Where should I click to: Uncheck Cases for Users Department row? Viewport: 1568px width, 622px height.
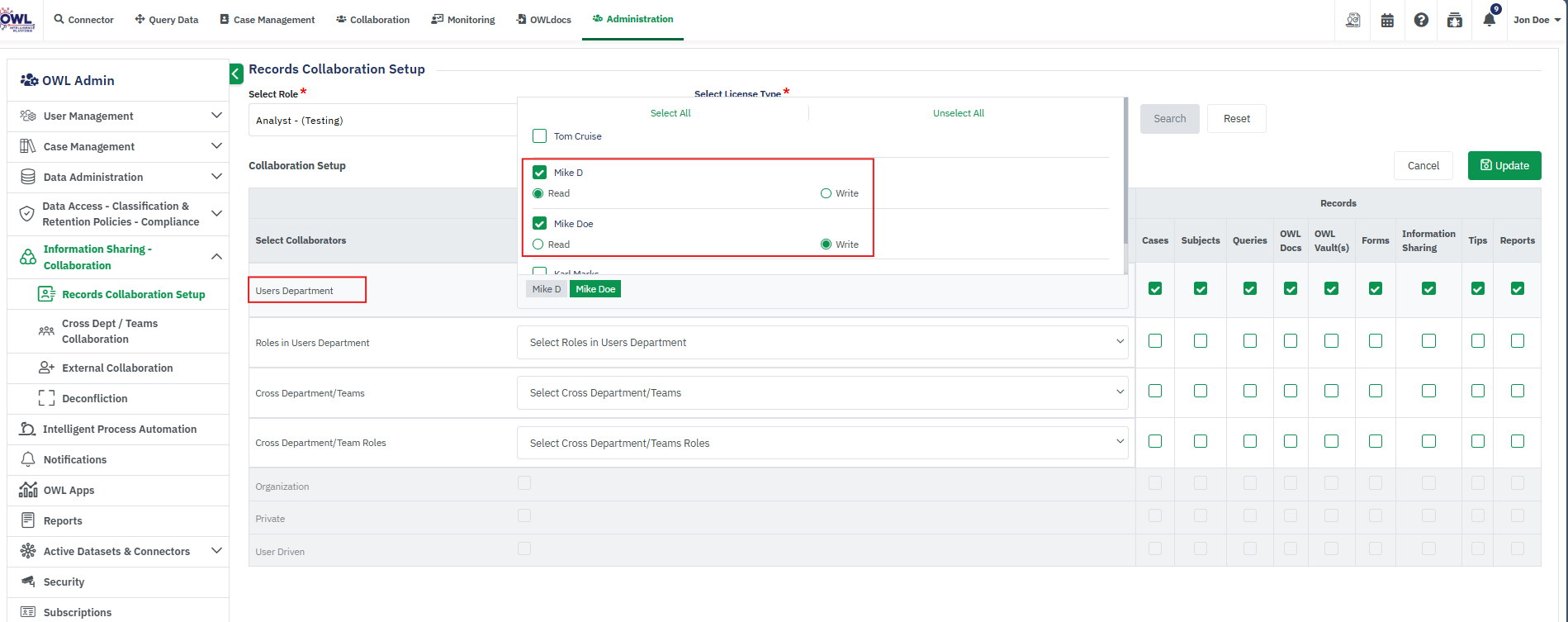coord(1155,289)
